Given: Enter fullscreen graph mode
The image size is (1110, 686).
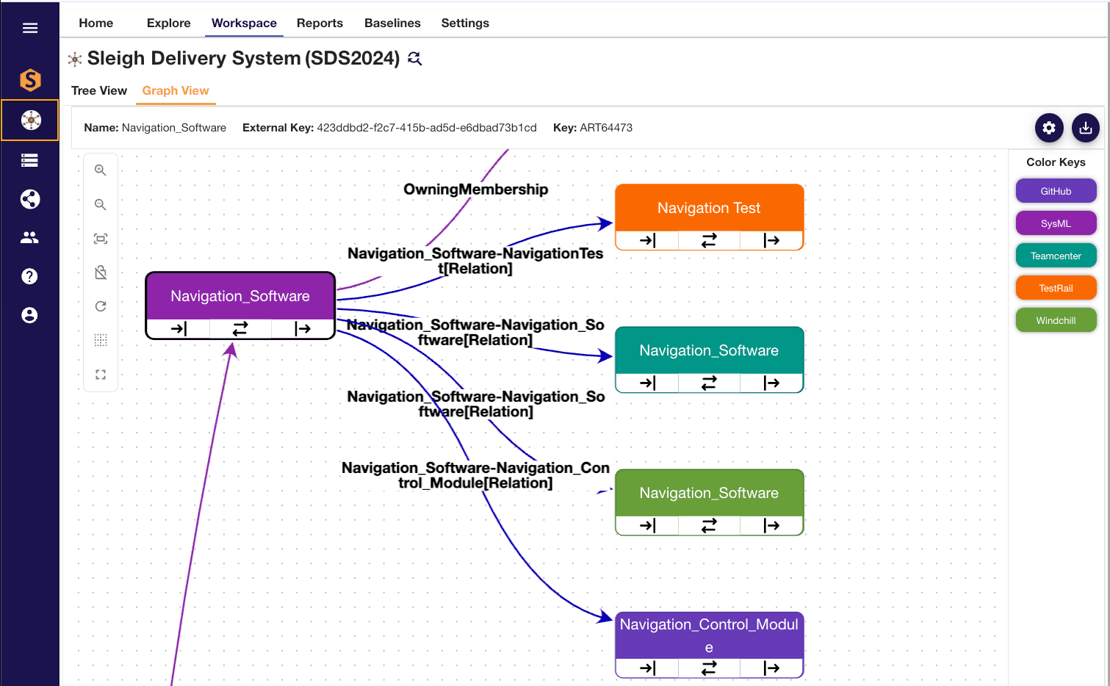Looking at the screenshot, I should point(101,375).
